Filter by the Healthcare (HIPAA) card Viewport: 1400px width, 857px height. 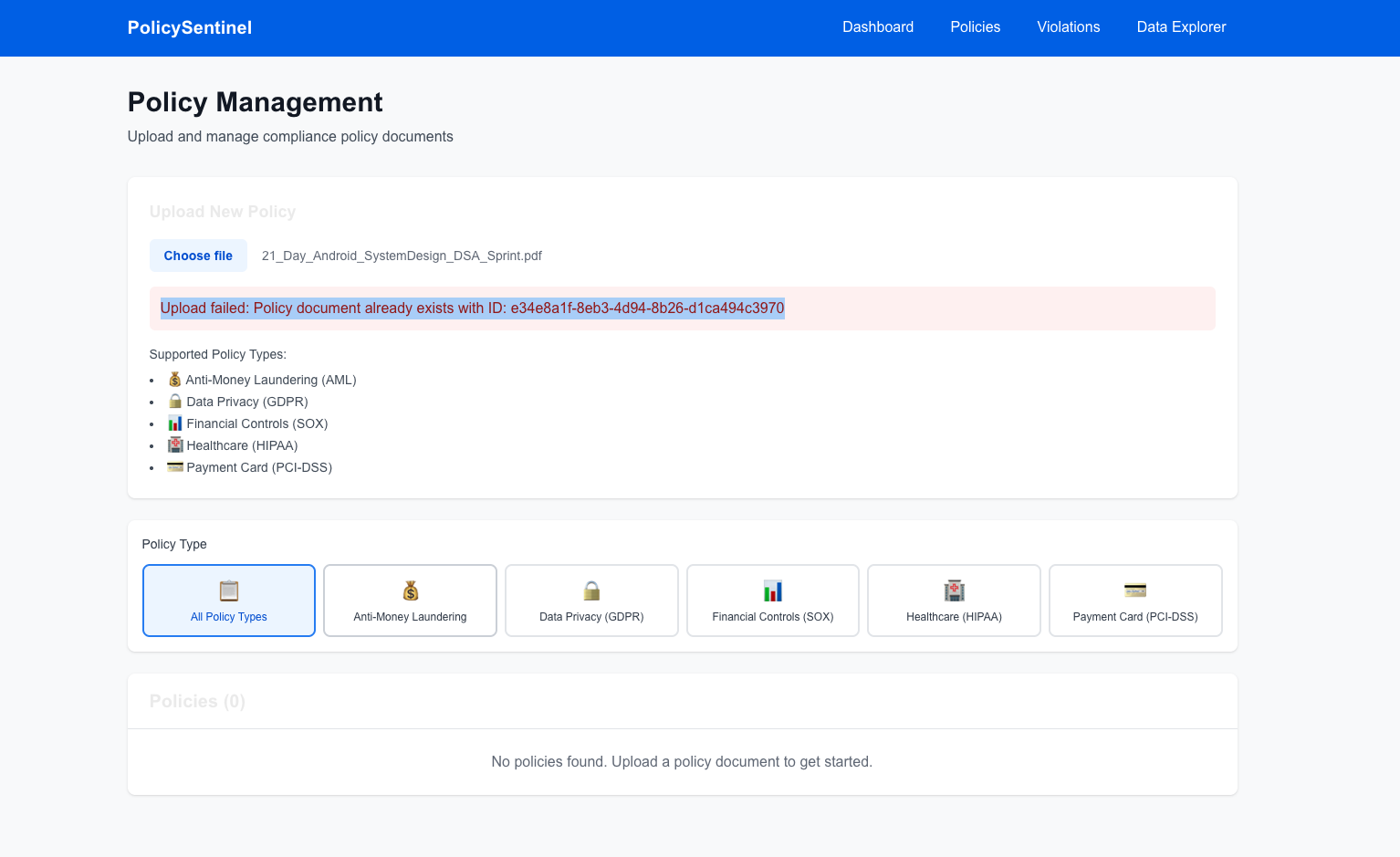tap(954, 601)
